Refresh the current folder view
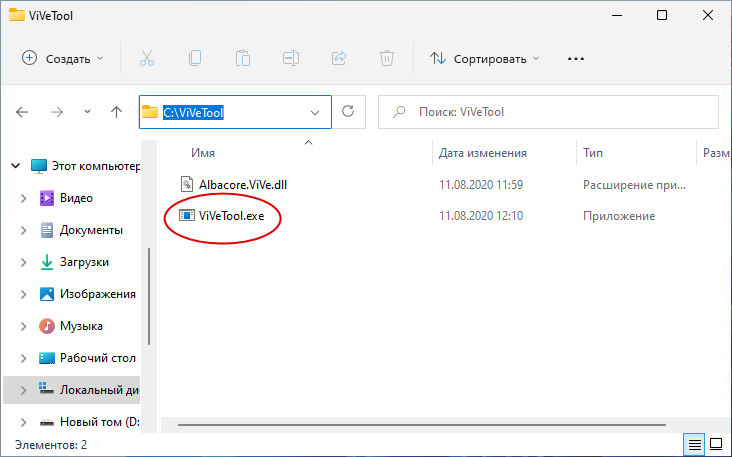Image resolution: width=732 pixels, height=457 pixels. pyautogui.click(x=348, y=112)
